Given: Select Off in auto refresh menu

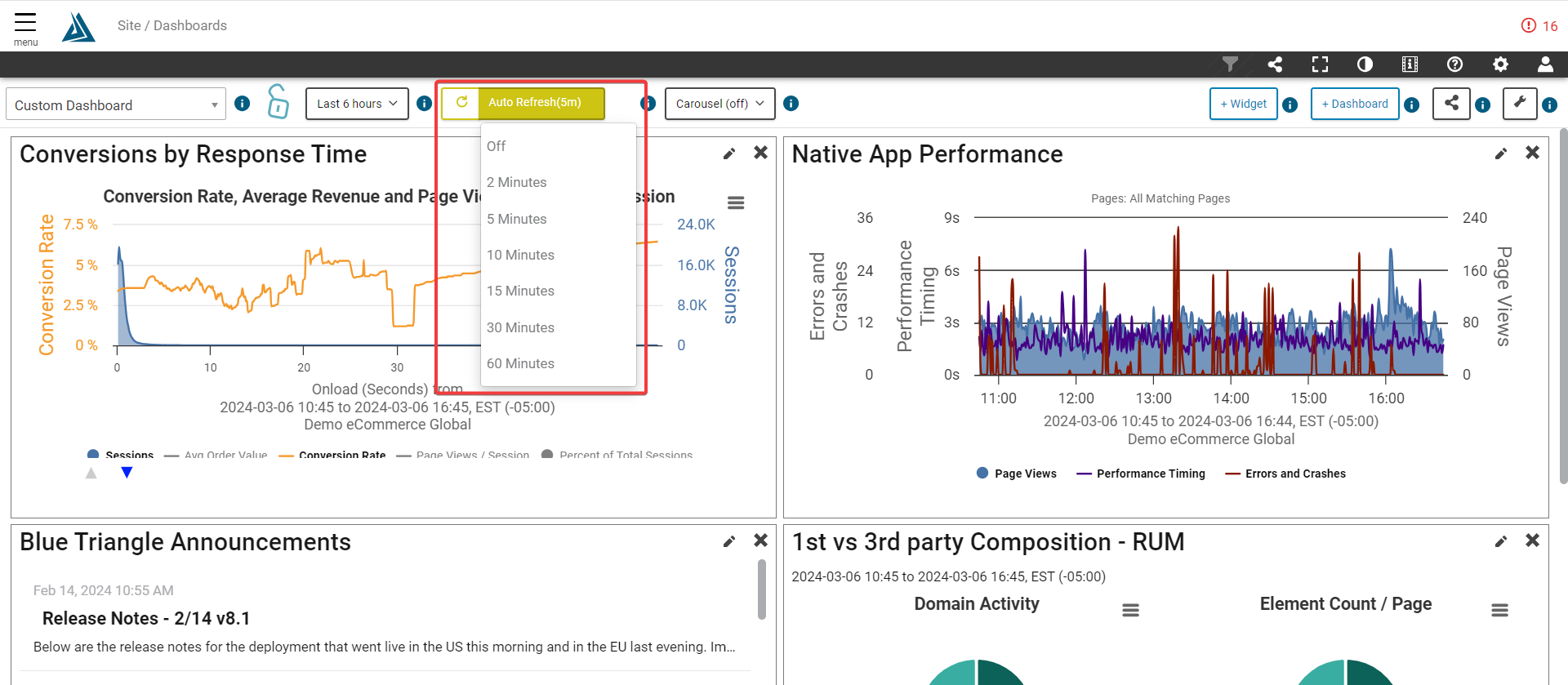Looking at the screenshot, I should [x=559, y=146].
